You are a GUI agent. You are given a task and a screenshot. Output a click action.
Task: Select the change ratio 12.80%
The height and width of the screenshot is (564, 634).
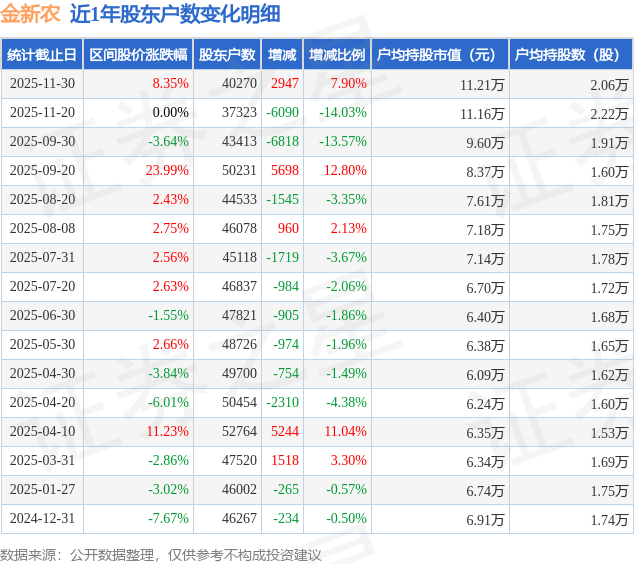[x=345, y=171]
